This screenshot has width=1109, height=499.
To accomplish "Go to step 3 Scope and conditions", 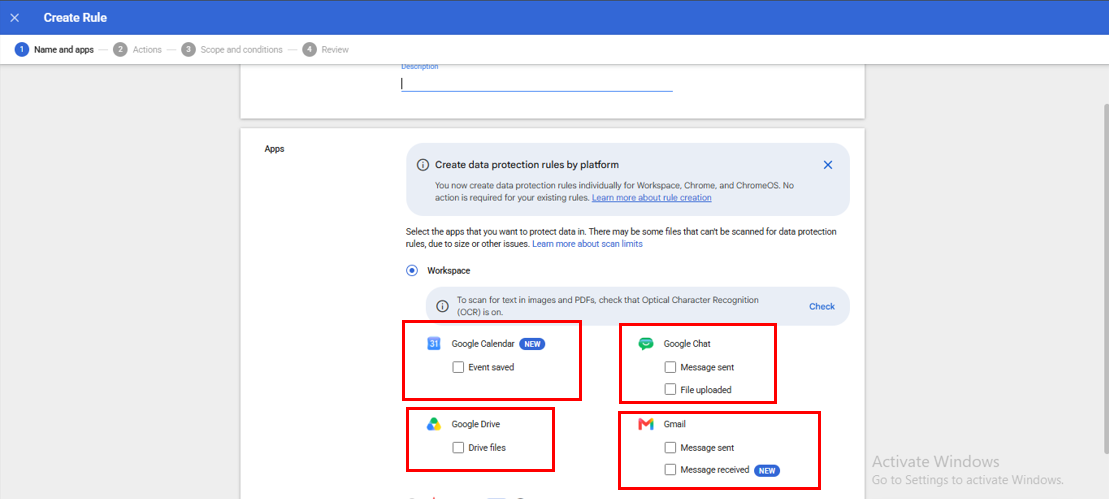I will (232, 49).
